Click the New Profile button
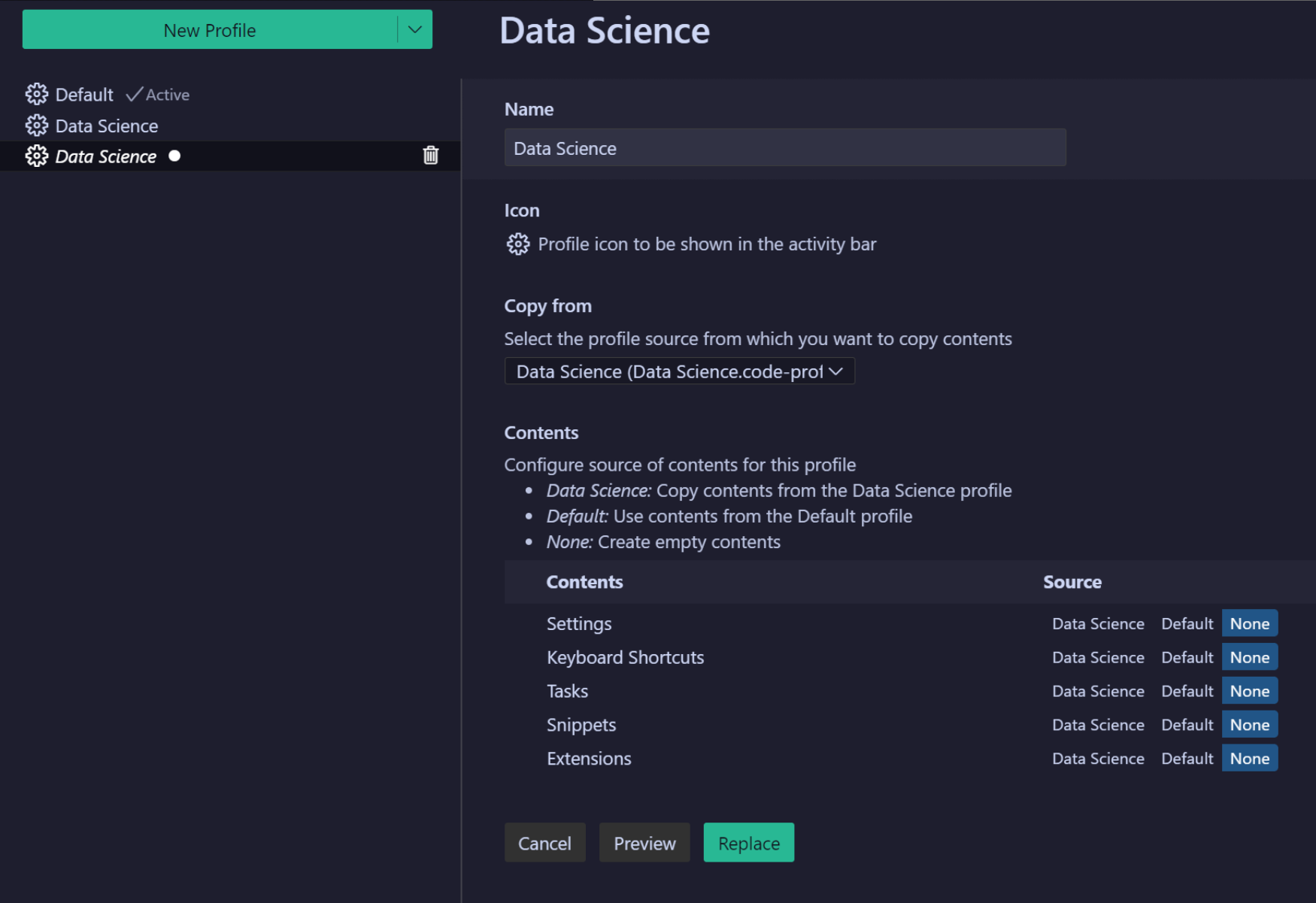1316x903 pixels. [210, 29]
